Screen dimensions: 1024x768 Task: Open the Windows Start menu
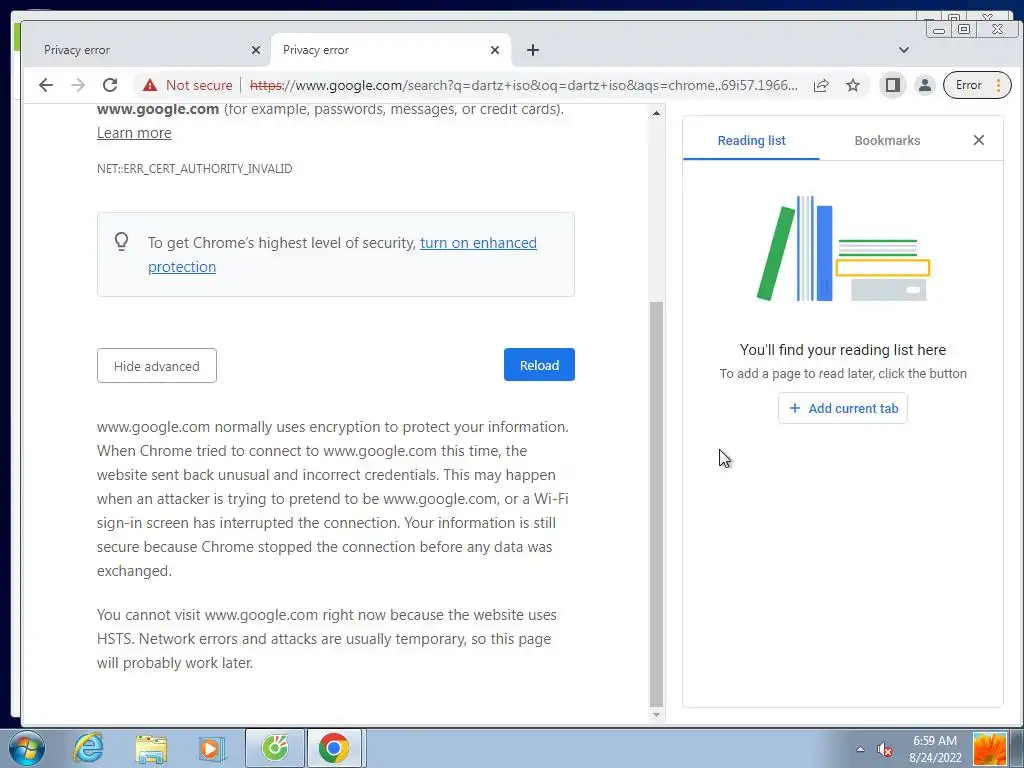click(x=27, y=748)
